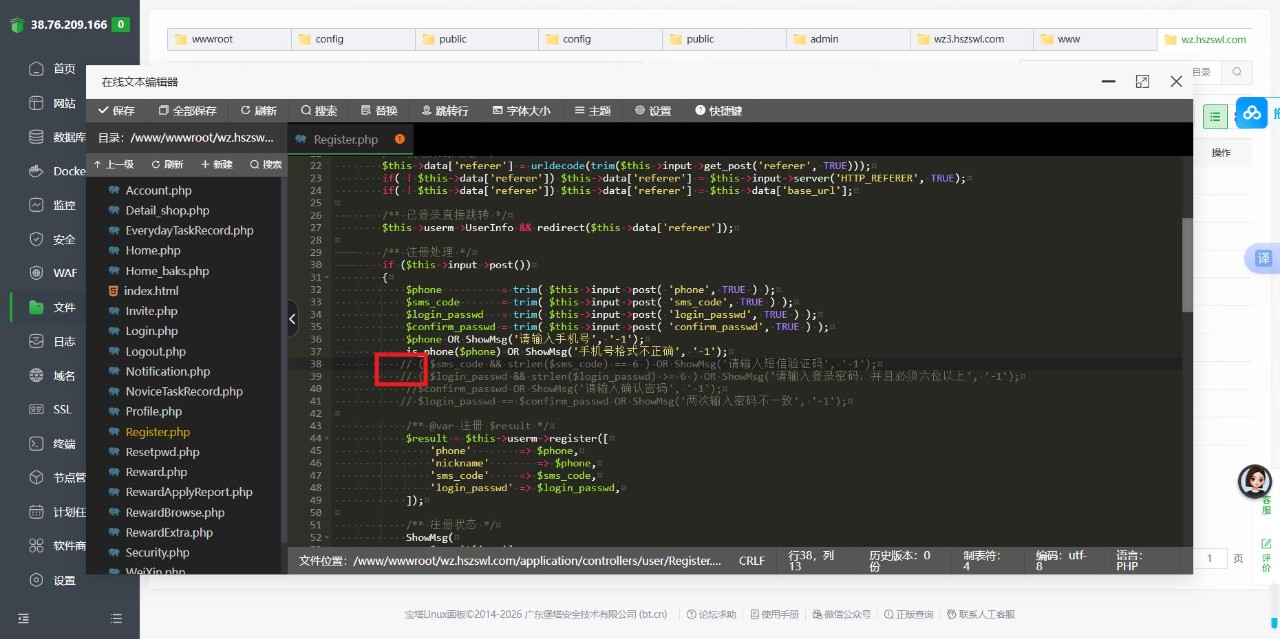Click the 跳转行 go-to-line tool
The width and height of the screenshot is (1280, 639).
(x=444, y=111)
